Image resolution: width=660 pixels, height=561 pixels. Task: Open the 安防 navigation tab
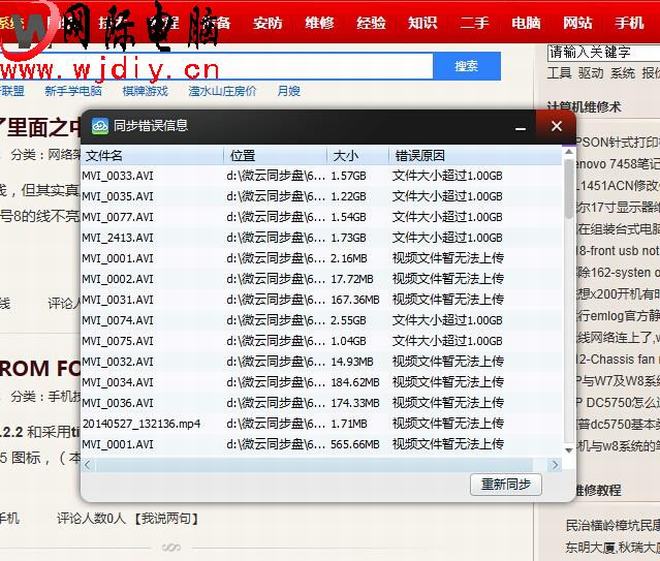(267, 22)
